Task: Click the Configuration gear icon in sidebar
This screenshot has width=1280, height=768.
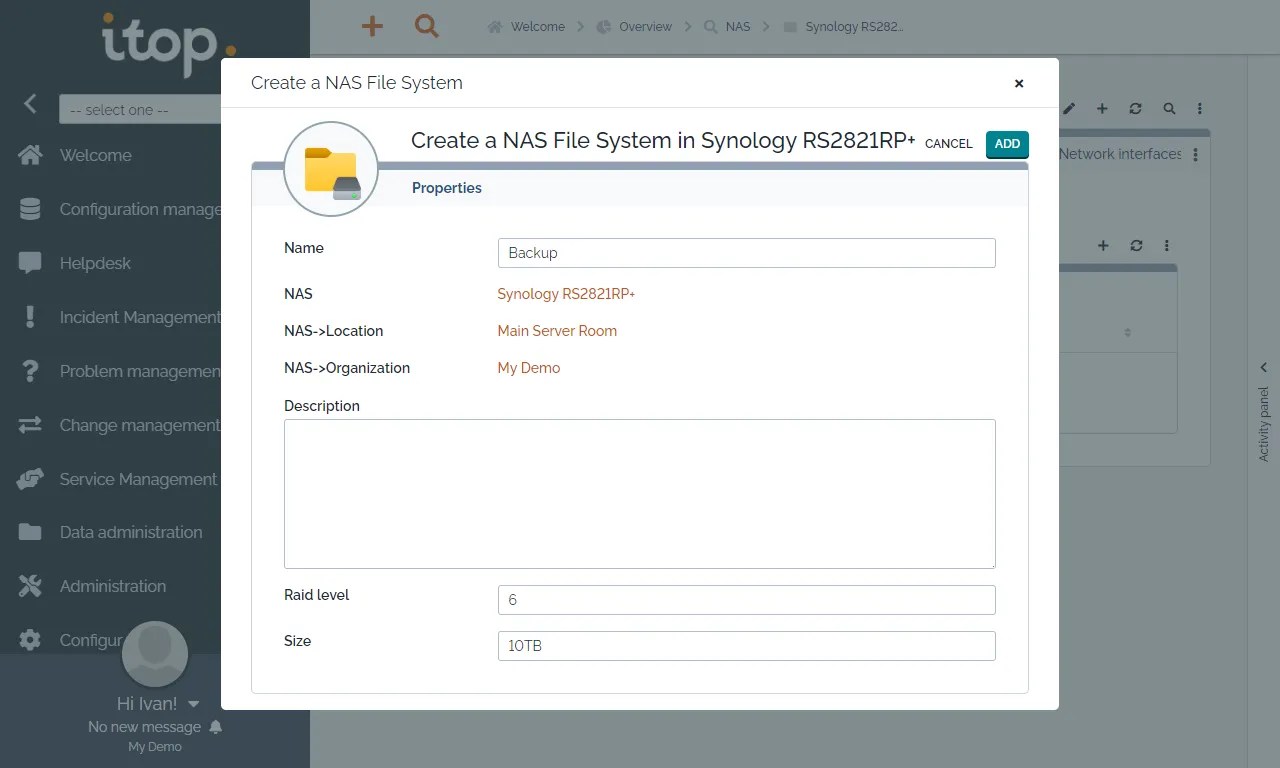Action: click(x=30, y=640)
